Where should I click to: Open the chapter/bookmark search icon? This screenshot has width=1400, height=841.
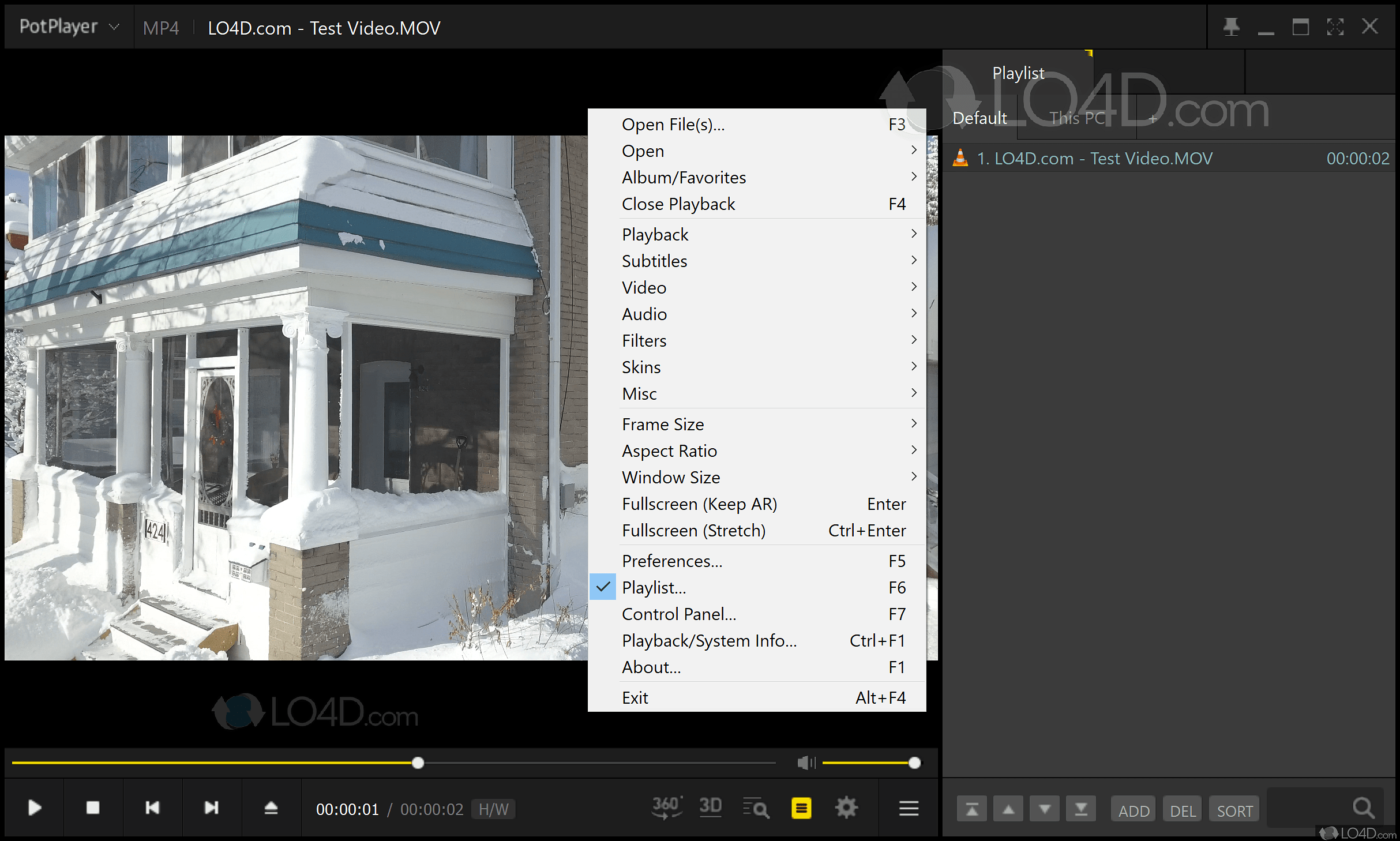coord(756,809)
